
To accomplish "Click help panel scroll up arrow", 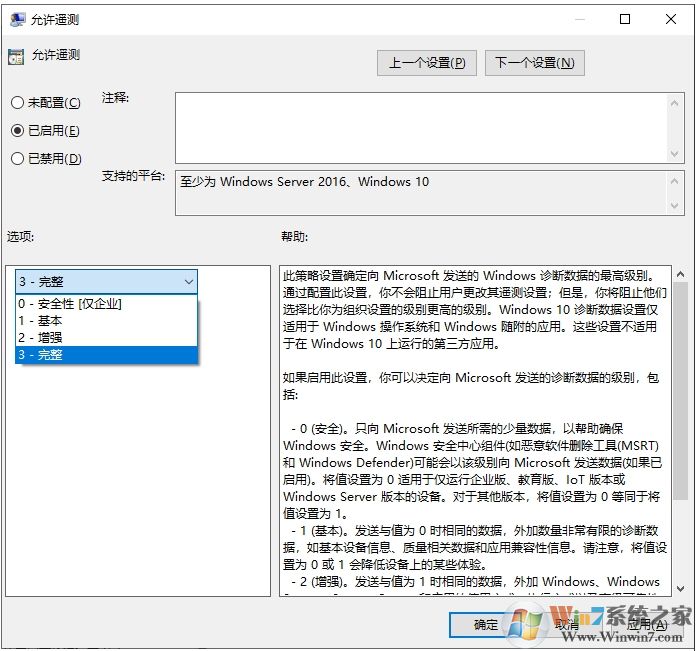I will click(680, 275).
